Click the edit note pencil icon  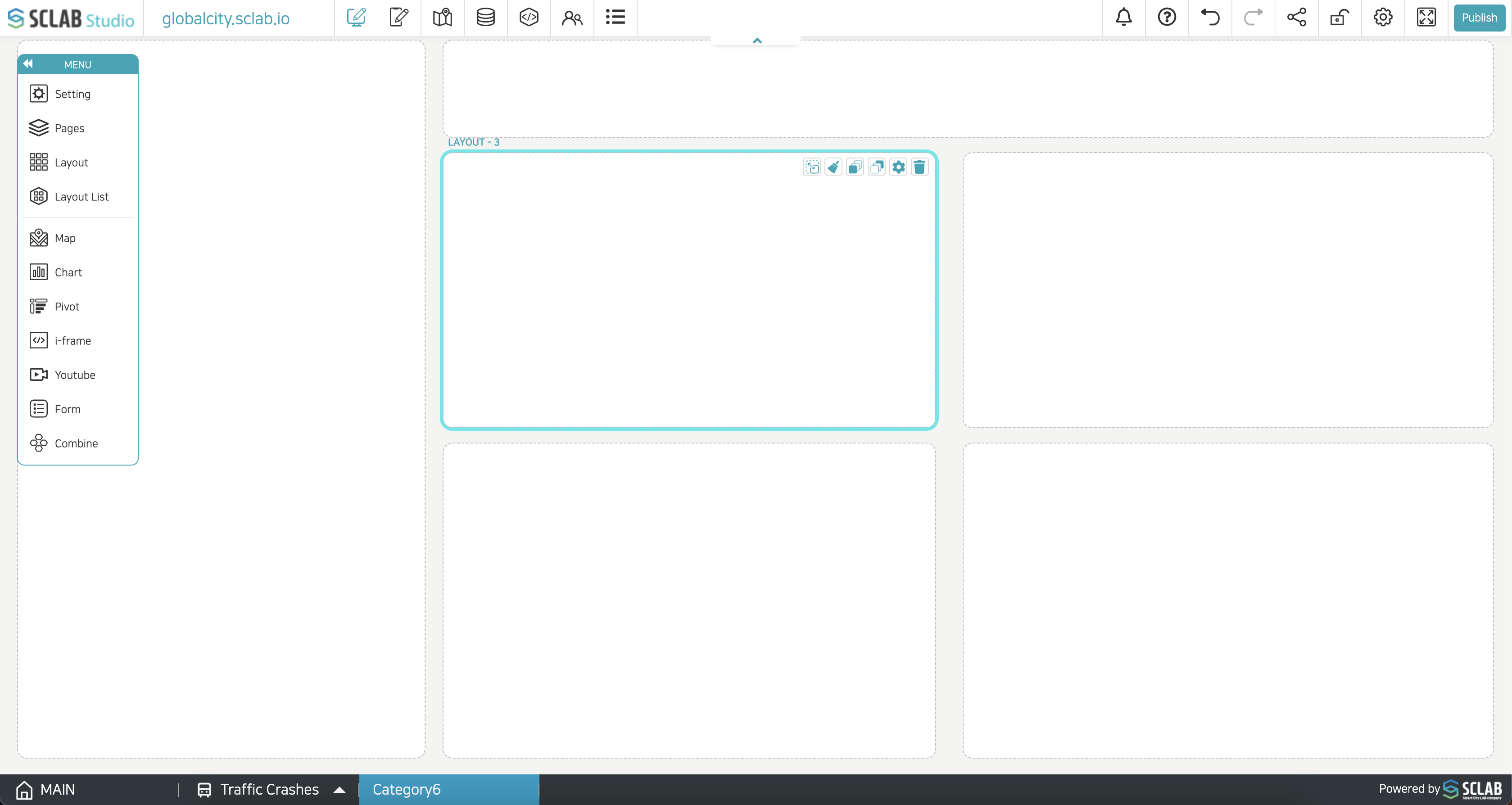tap(399, 18)
